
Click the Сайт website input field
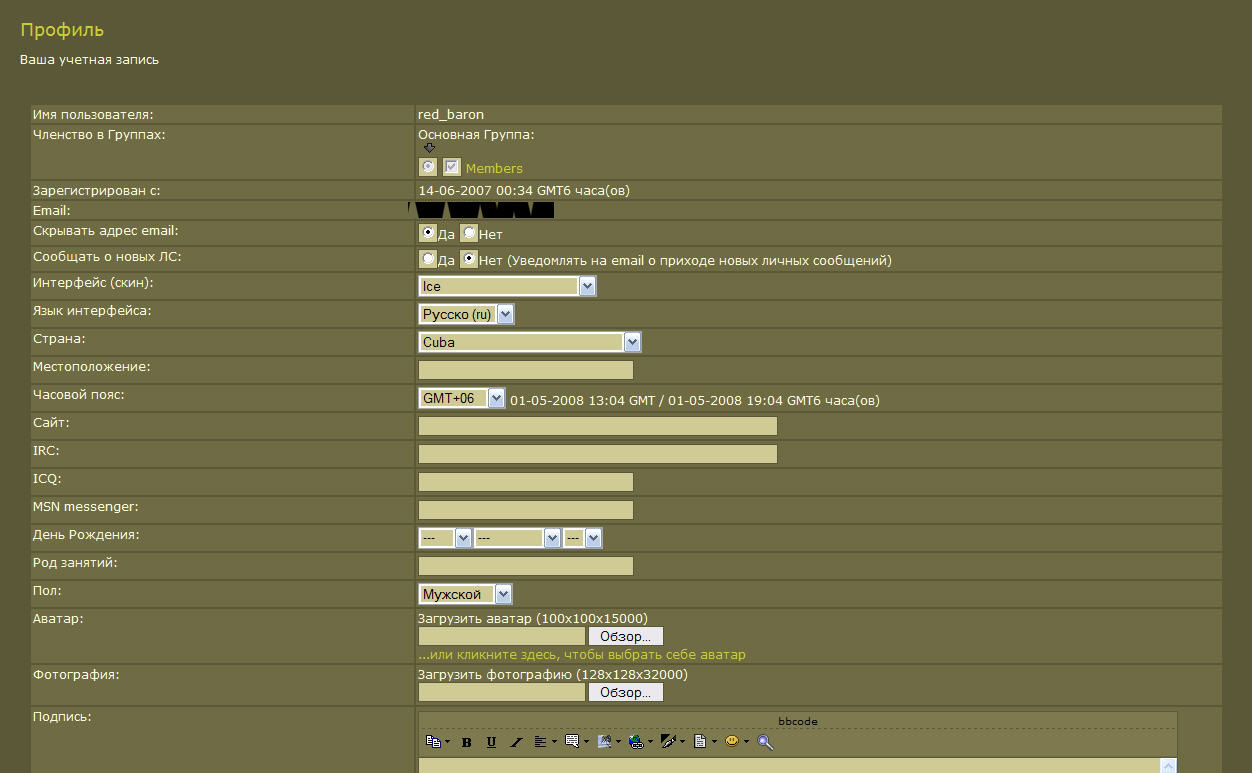[597, 426]
